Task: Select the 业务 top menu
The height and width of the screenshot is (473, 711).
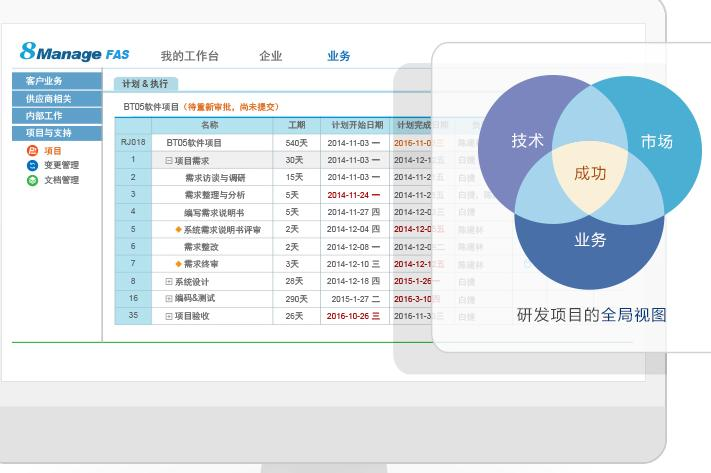Action: coord(338,57)
